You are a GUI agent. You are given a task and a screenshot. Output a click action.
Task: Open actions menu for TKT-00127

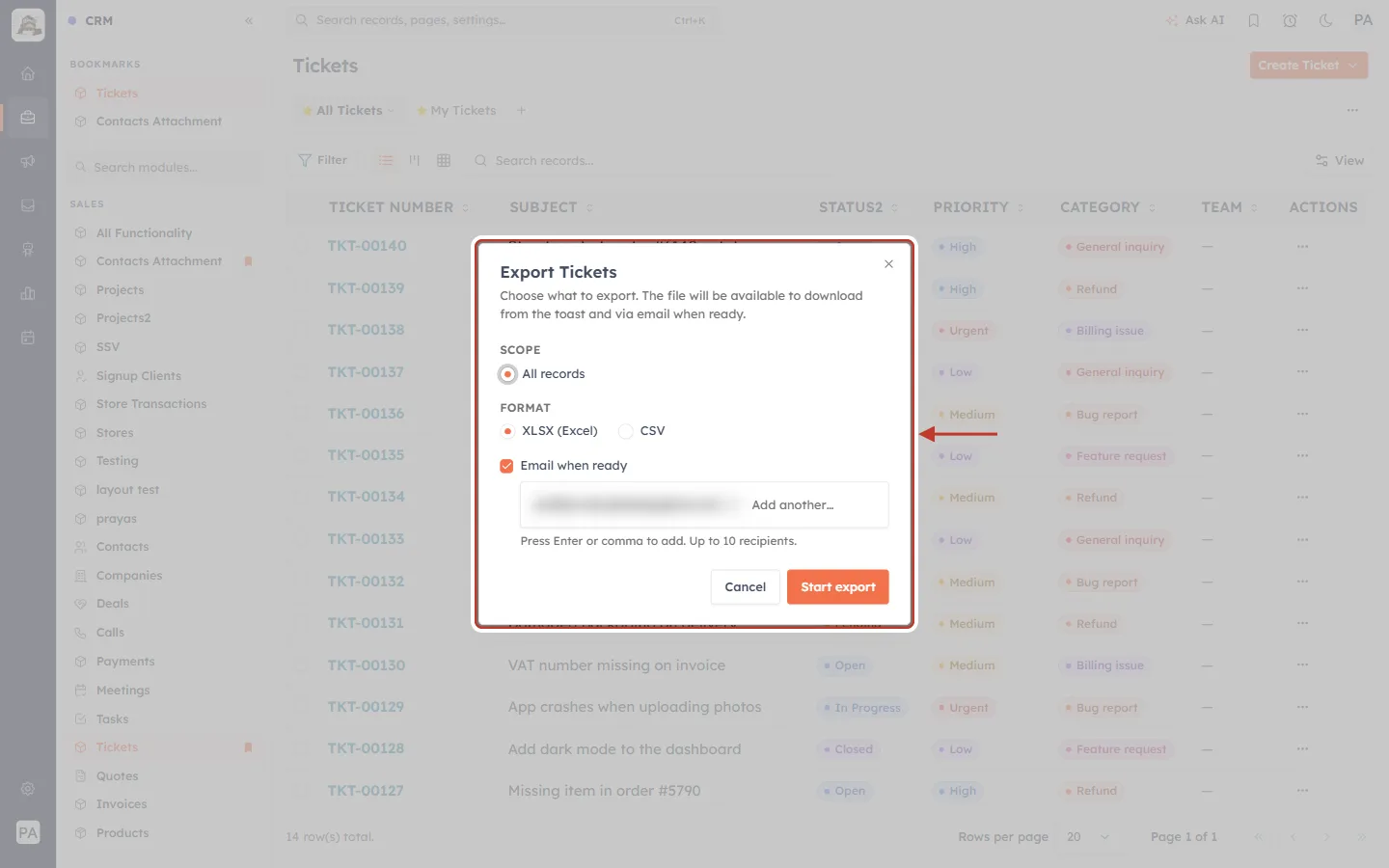(1302, 791)
